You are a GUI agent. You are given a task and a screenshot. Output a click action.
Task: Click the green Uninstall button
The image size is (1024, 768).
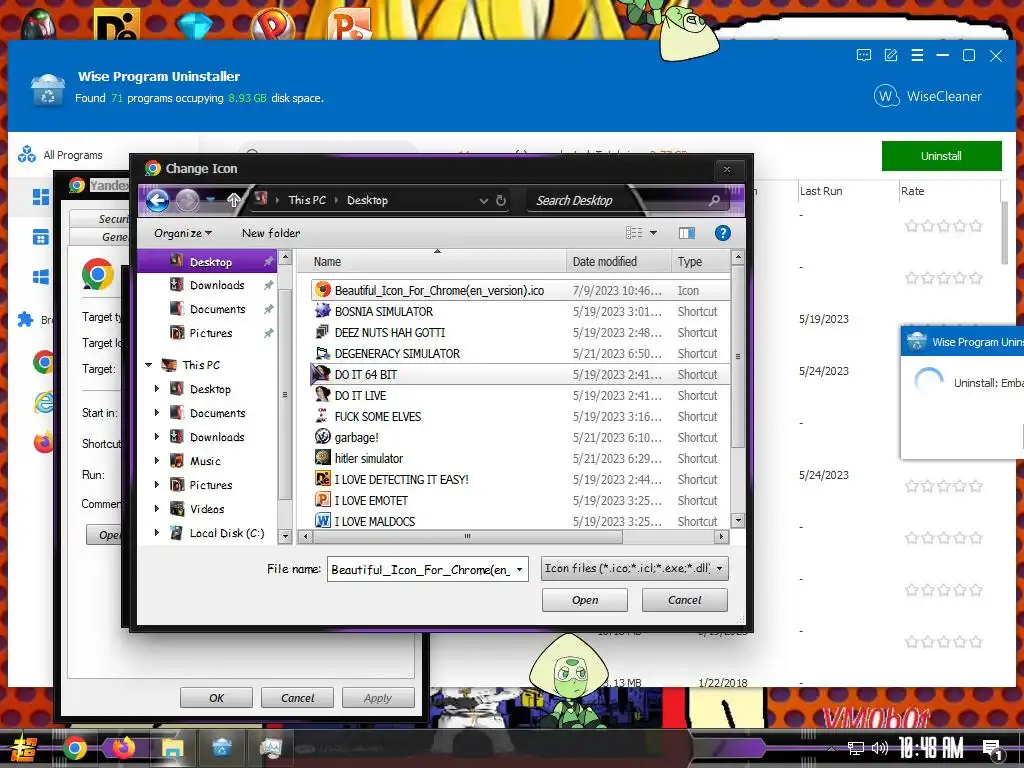coord(941,156)
